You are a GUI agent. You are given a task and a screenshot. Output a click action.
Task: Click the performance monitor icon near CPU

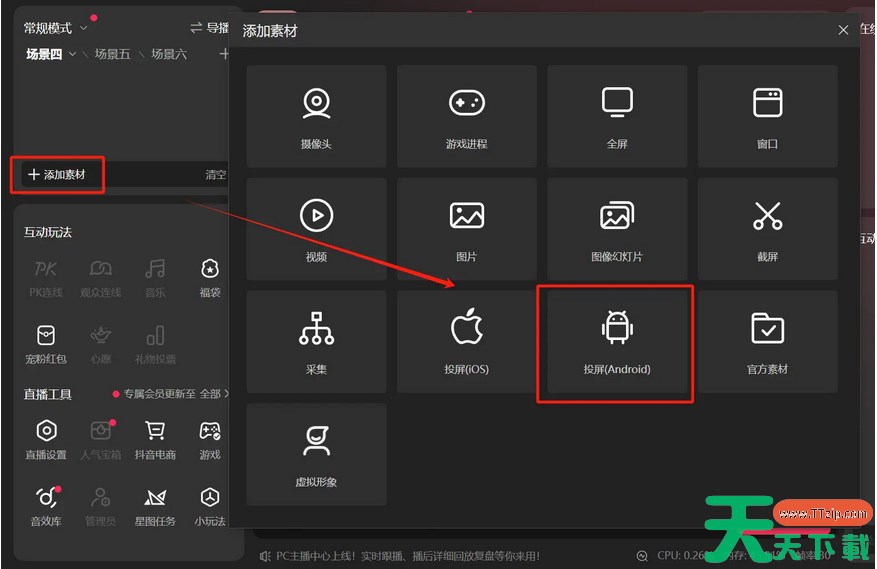coord(642,556)
